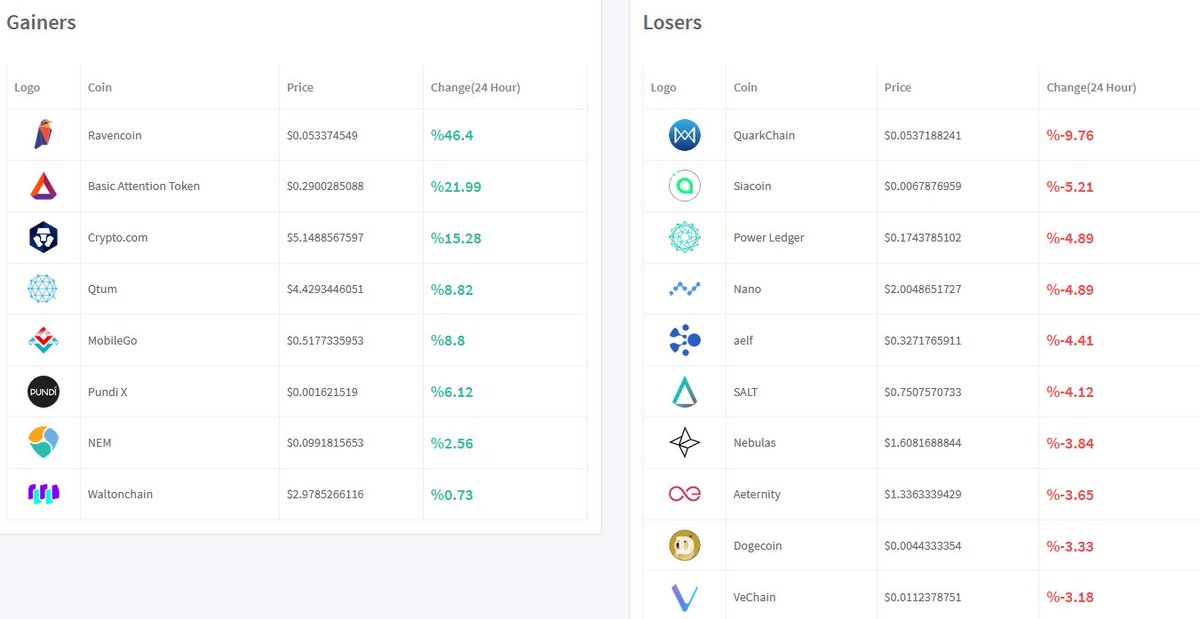Click the Gainers section heading

(41, 22)
